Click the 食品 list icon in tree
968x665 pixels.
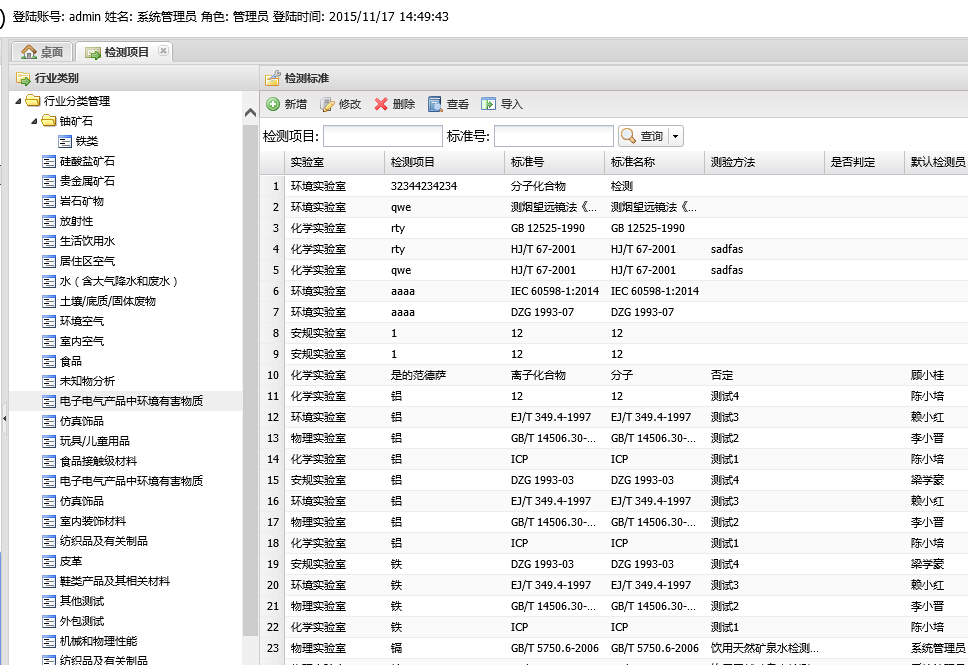point(49,361)
